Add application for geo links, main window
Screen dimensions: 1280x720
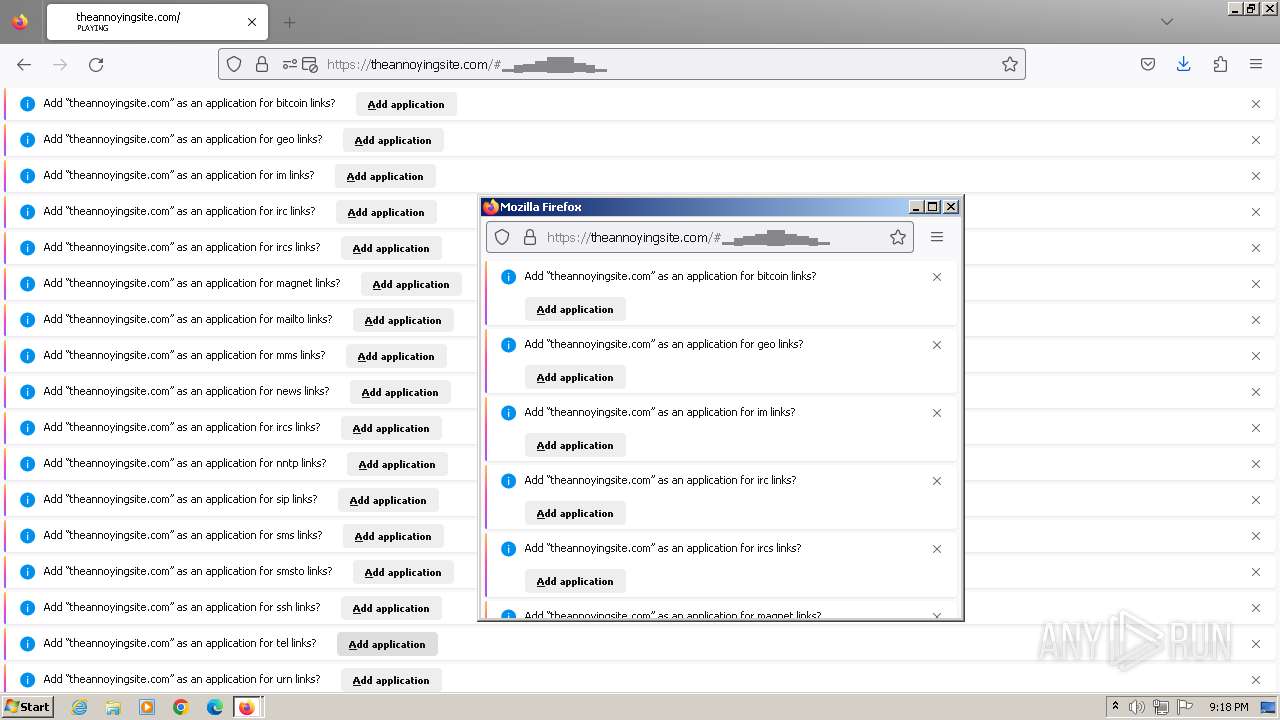pos(393,140)
